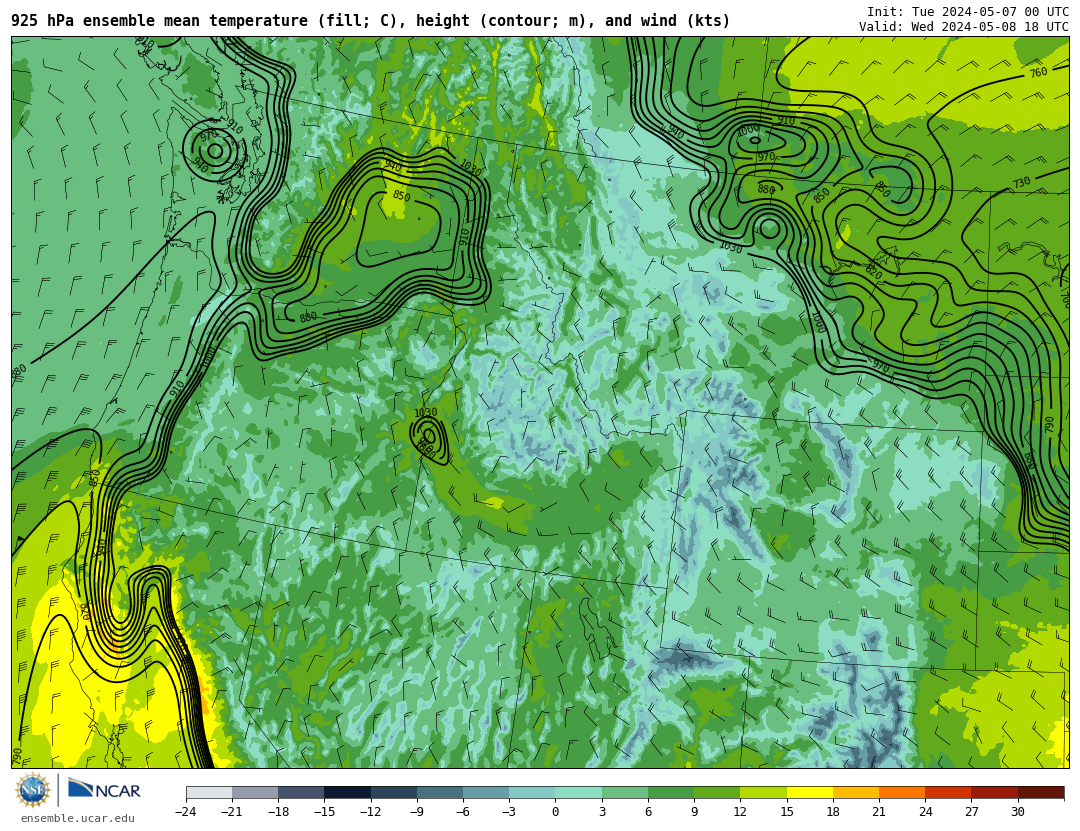Image resolution: width=1080 pixels, height=831 pixels.
Task: Open the ensemble.ucar.edu link text
Action: (78, 819)
